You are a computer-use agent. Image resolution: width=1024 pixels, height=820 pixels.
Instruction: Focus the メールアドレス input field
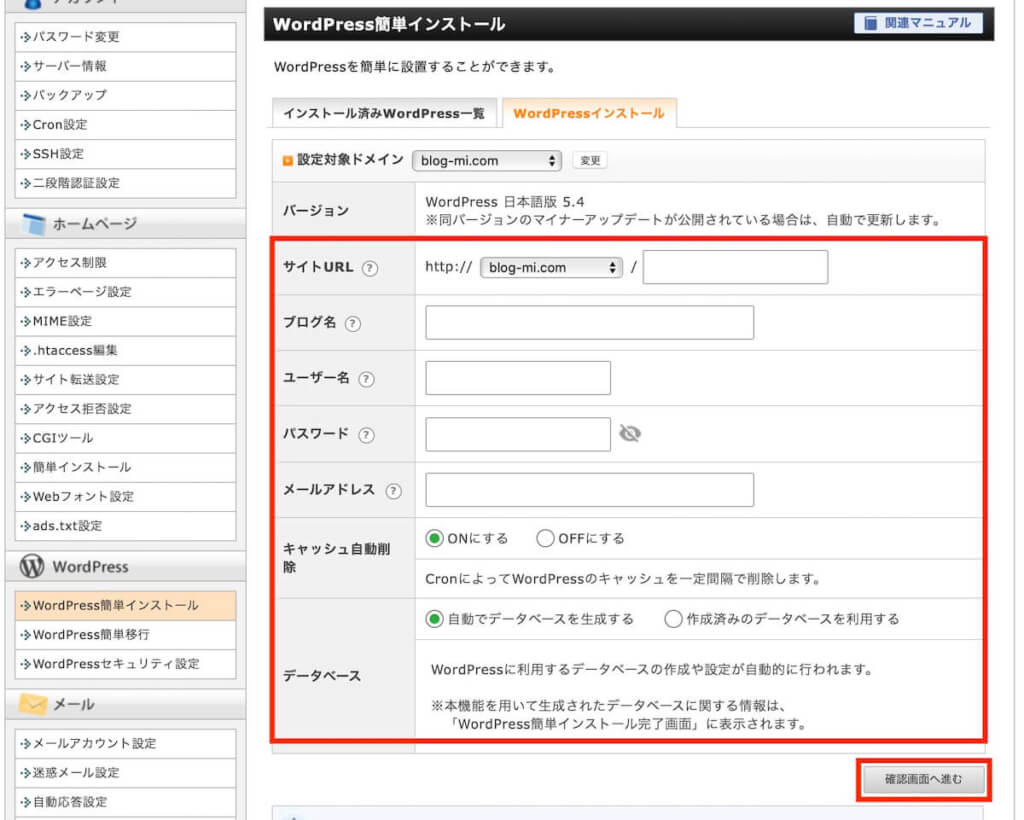pyautogui.click(x=589, y=490)
